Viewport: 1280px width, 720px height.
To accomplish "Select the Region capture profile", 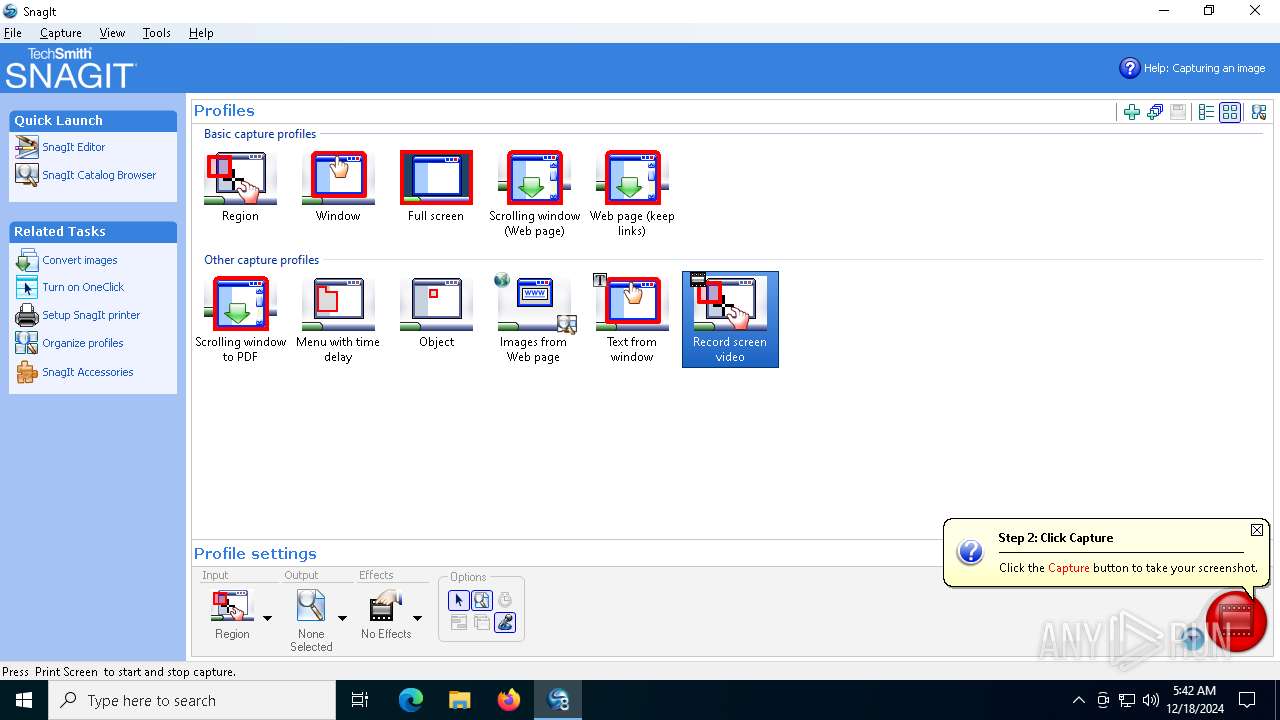I will (x=240, y=188).
